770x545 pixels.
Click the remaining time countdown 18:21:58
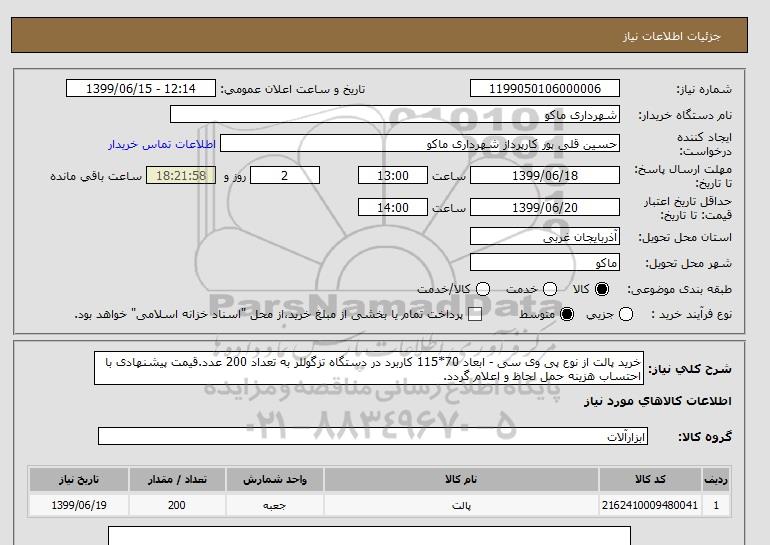coord(181,175)
